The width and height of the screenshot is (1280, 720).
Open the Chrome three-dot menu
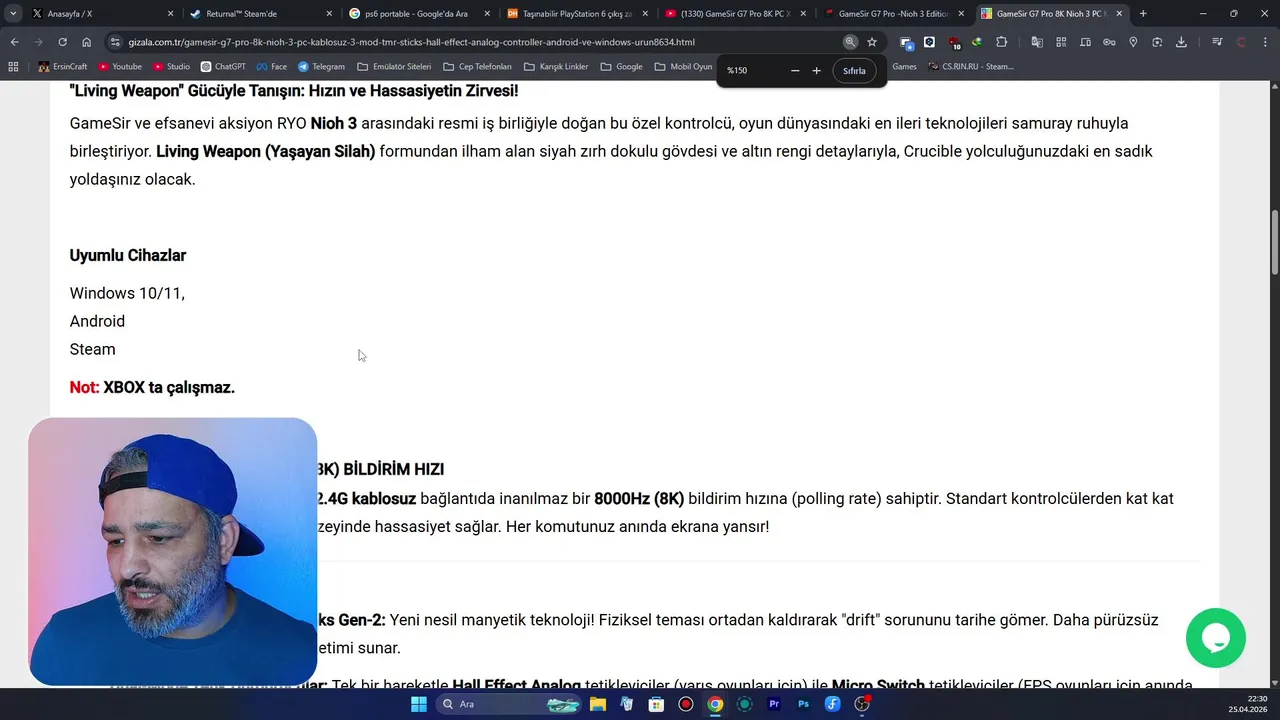click(1265, 42)
